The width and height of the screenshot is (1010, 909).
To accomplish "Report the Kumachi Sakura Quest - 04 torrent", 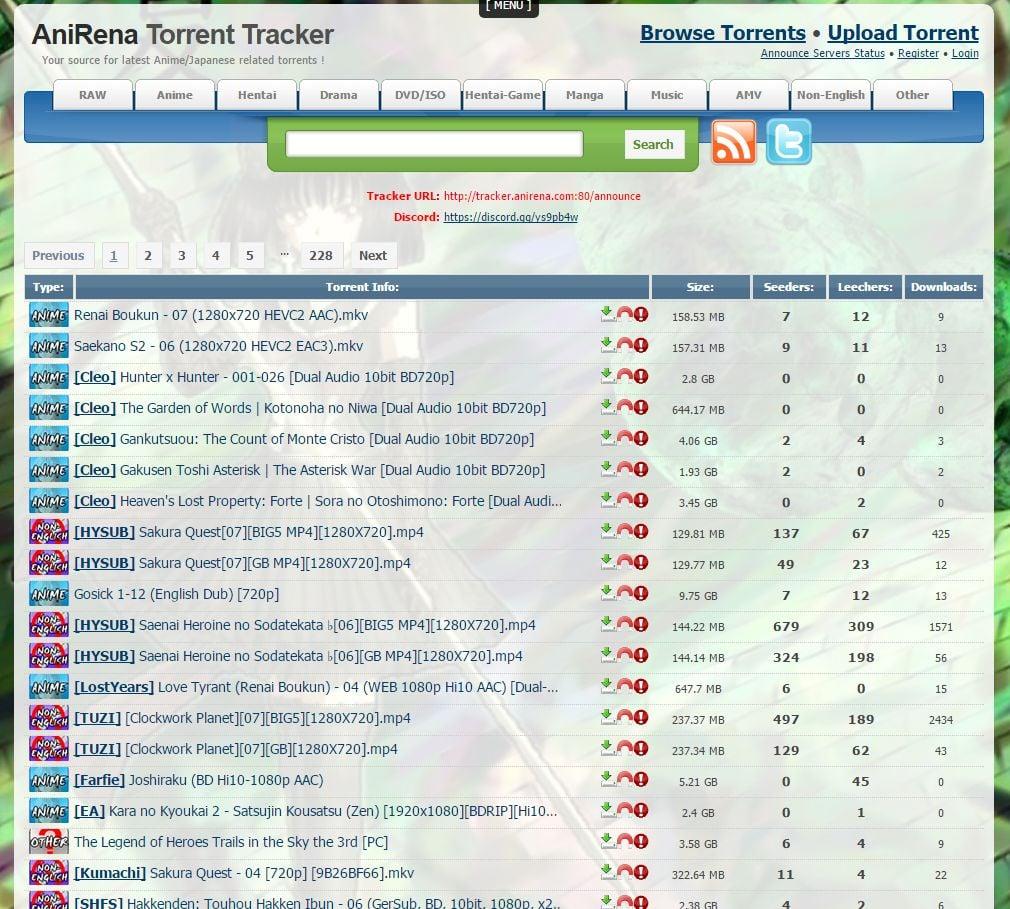I will click(641, 872).
